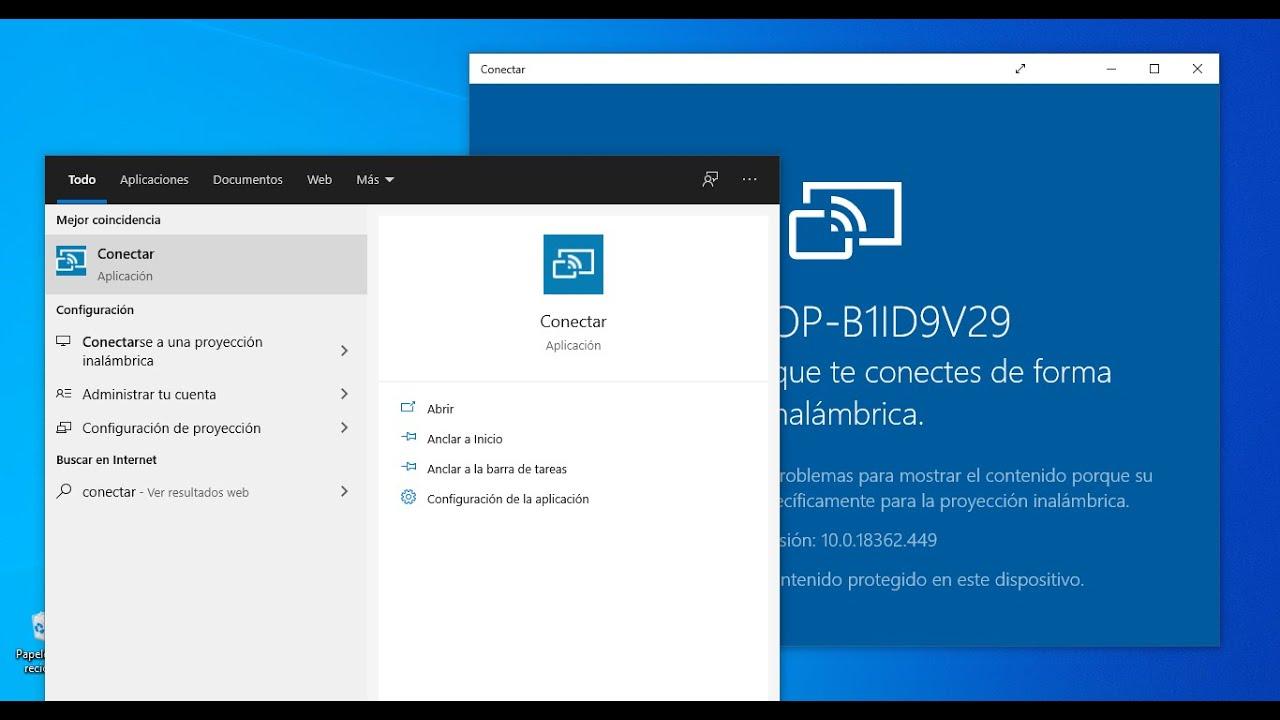
Task: Switch to the Aplicaciones tab
Action: coord(154,179)
